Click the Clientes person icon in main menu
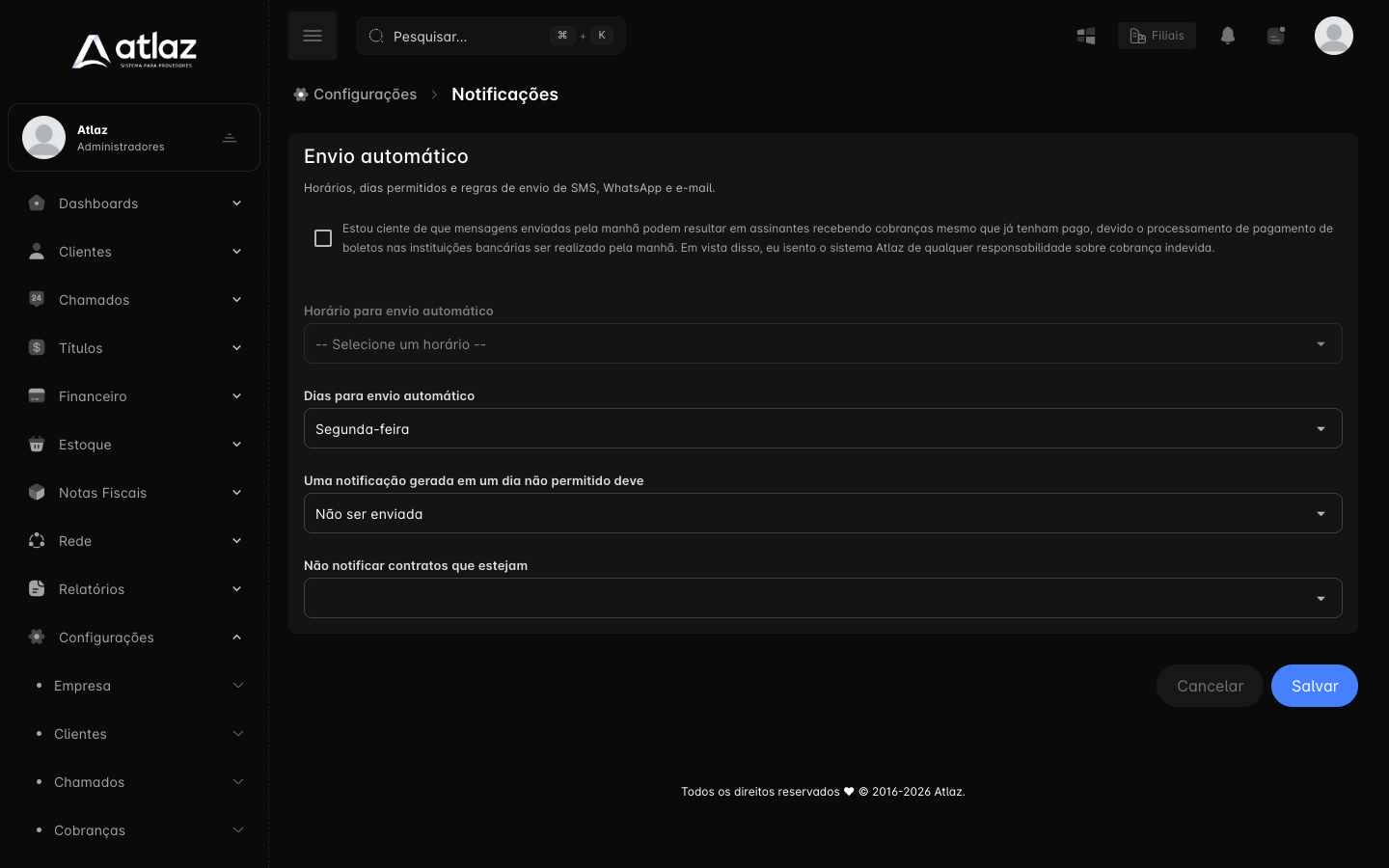Viewport: 1389px width, 868px height. click(x=37, y=251)
